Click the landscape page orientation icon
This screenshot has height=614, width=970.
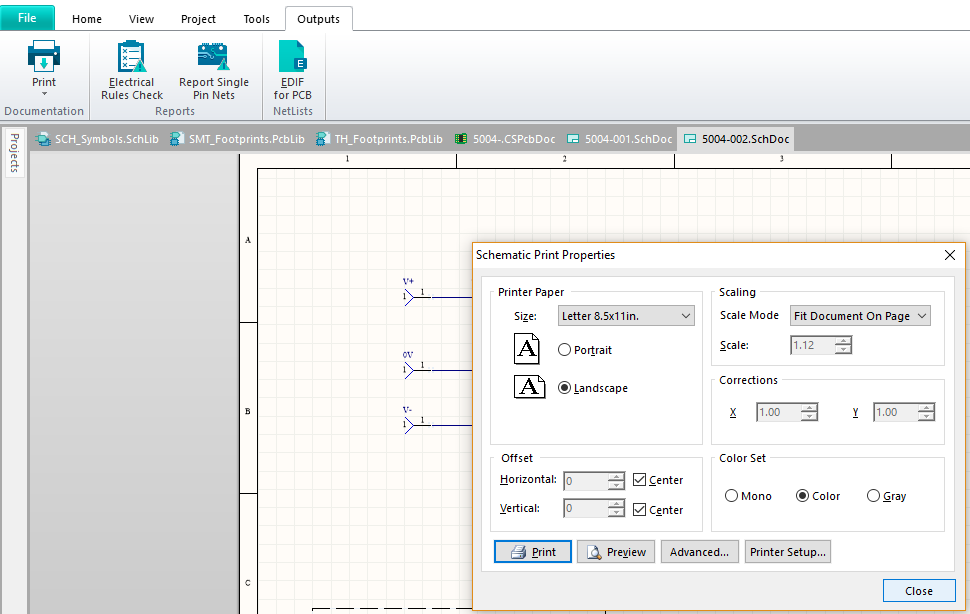click(x=527, y=387)
